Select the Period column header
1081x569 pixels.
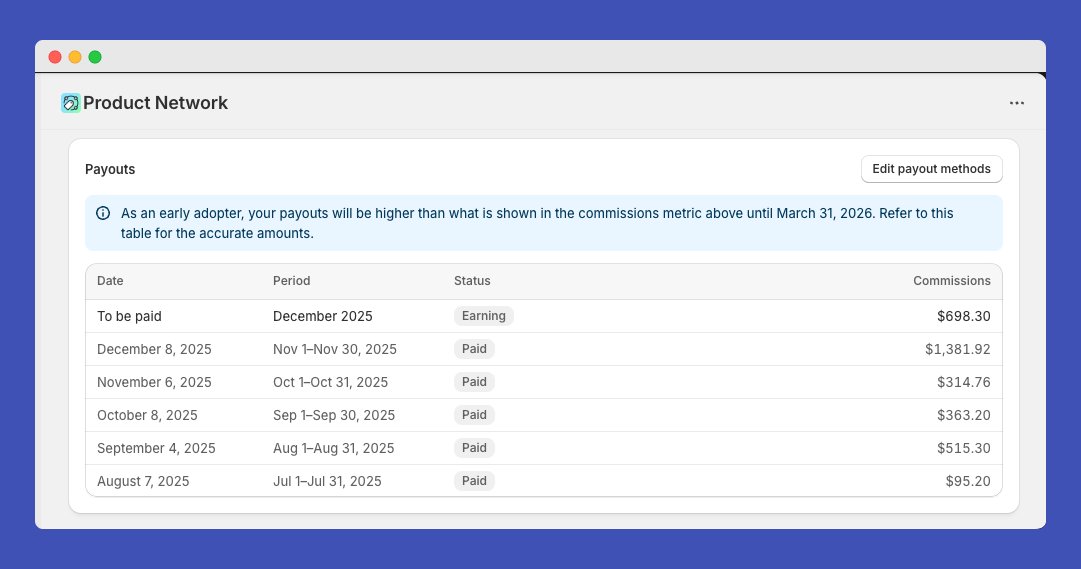click(x=292, y=281)
